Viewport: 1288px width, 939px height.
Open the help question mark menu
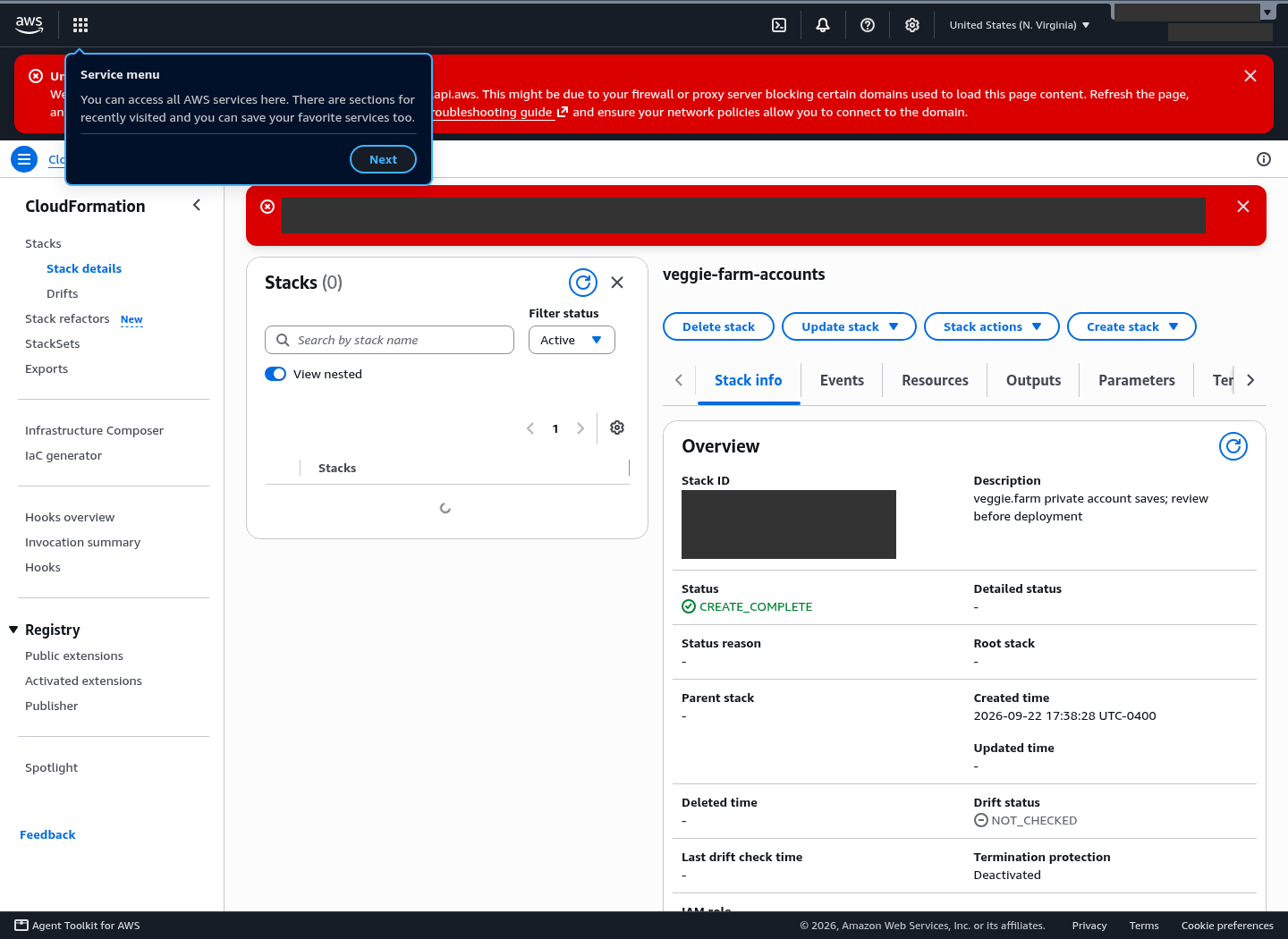(x=868, y=25)
